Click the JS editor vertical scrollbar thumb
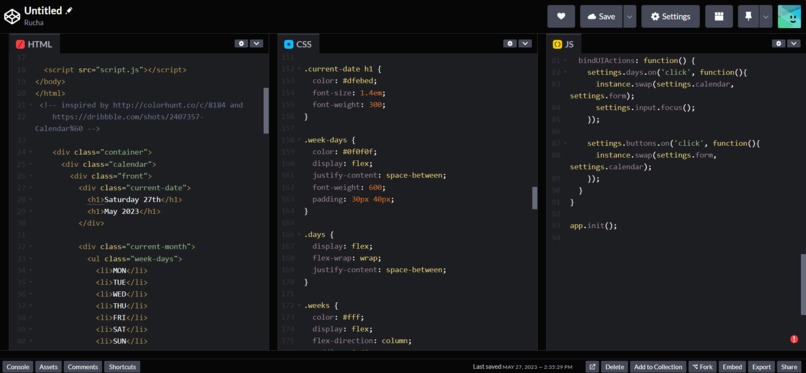The height and width of the screenshot is (373, 806). 803,284
